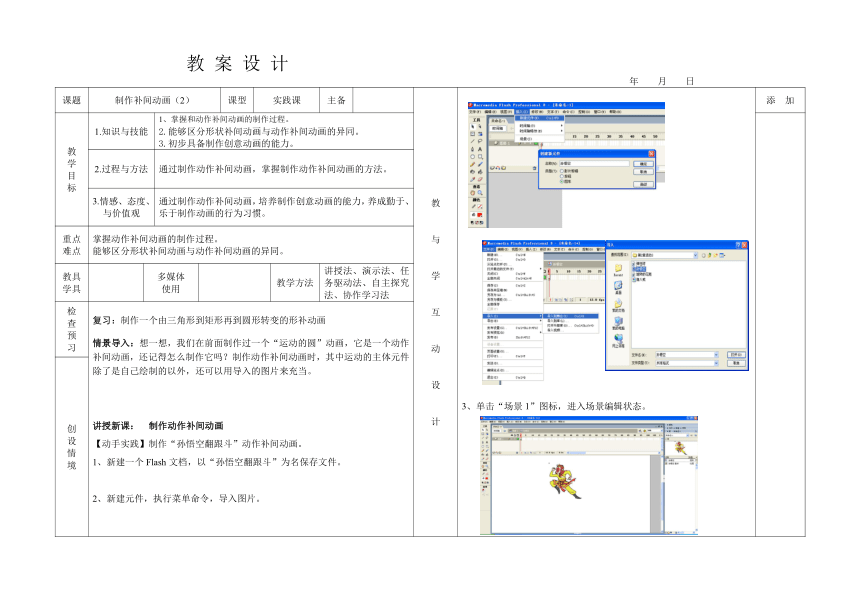Viewport: 860px width, 589px height.
Task: Click the Sun Wukong figure on the Flash stage
Action: click(564, 481)
